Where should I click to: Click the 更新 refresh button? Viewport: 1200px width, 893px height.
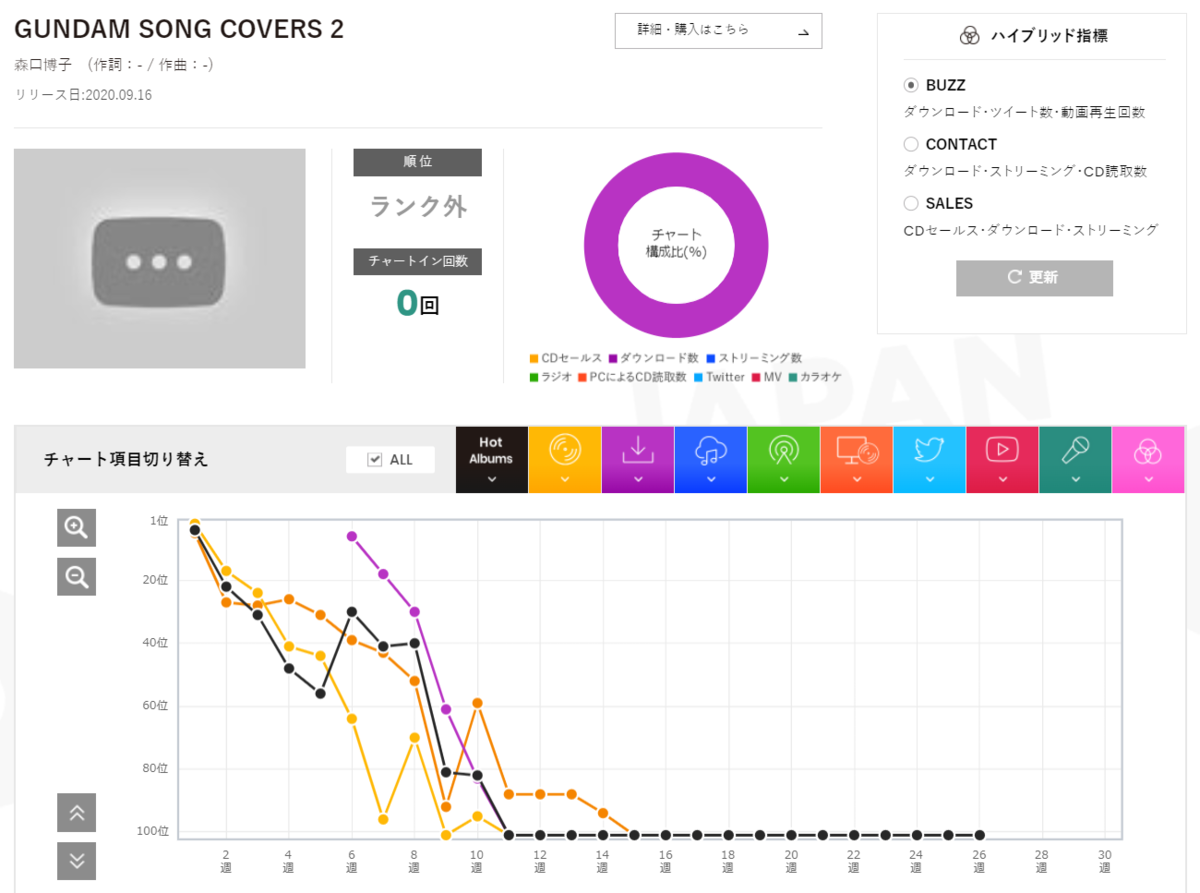click(1034, 278)
